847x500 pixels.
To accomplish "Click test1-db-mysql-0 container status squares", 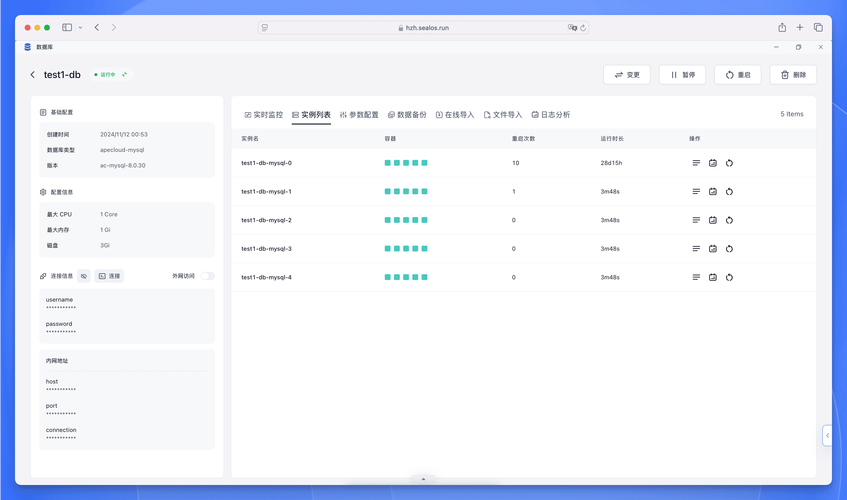I will [406, 163].
